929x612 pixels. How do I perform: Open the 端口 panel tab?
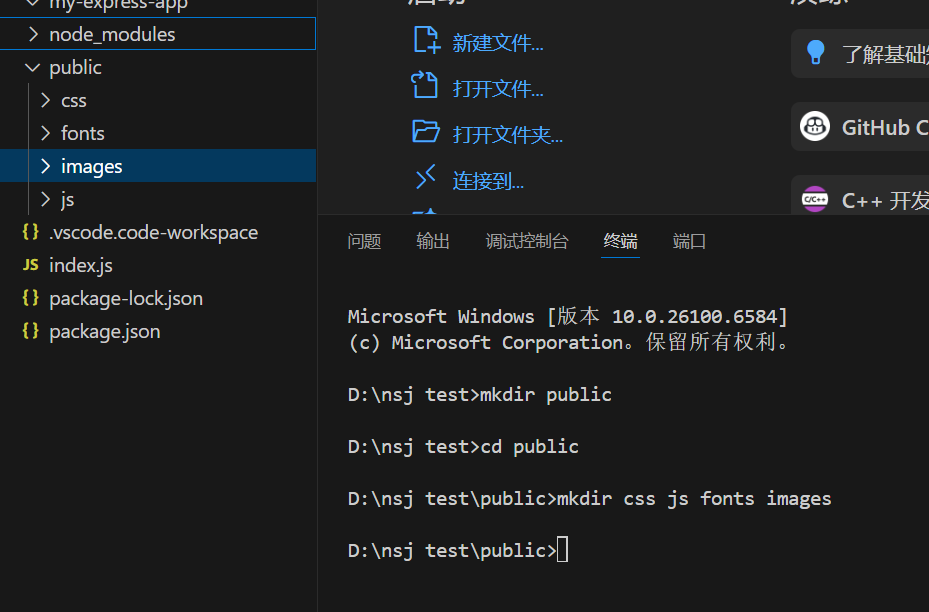click(689, 242)
